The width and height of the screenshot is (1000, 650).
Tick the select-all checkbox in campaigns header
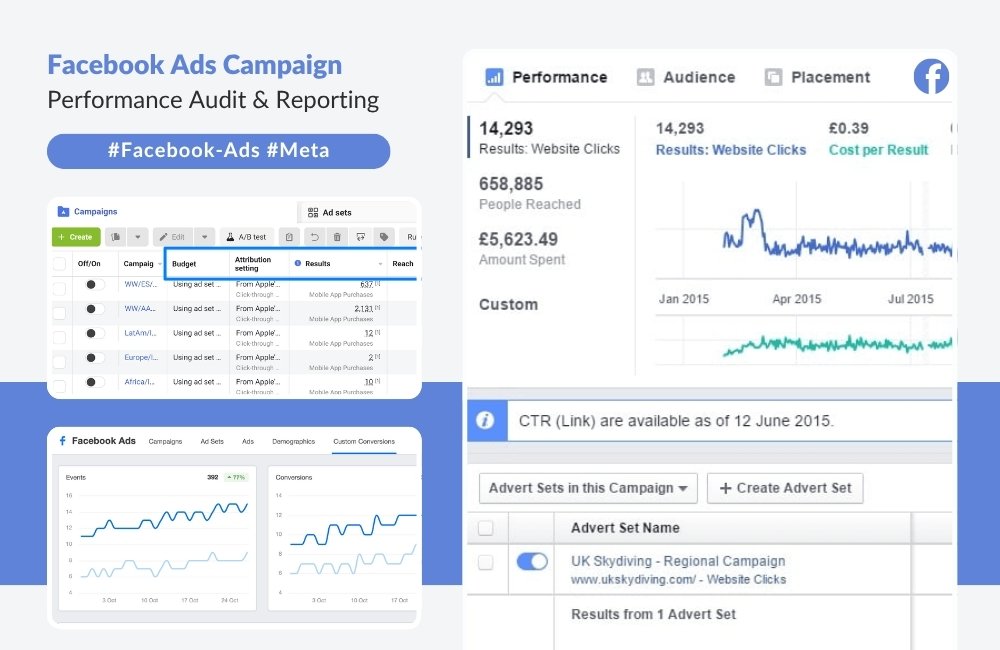(59, 263)
